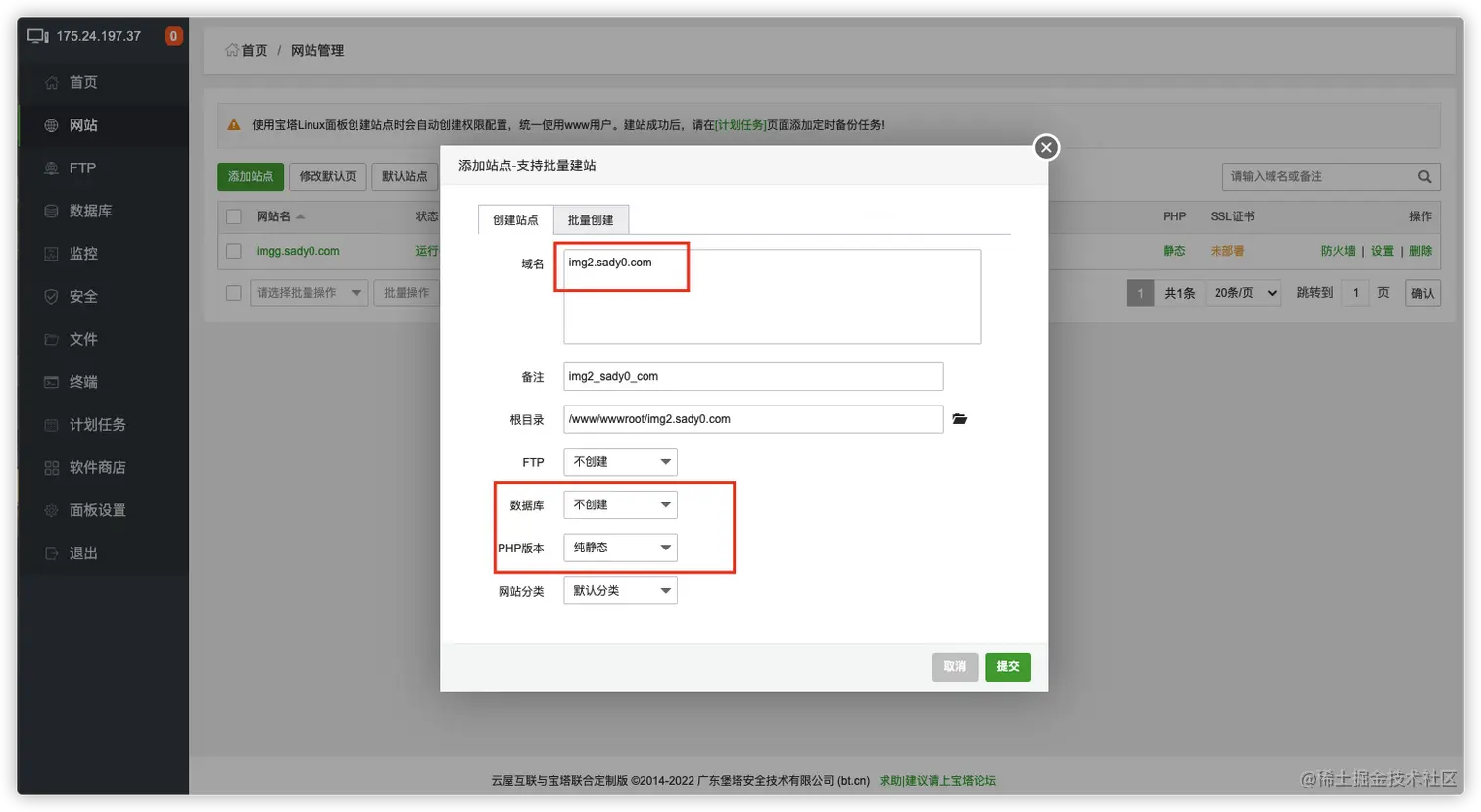The image size is (1481, 812).
Task: Click the monitor icon beside 监控
Action: tap(51, 254)
